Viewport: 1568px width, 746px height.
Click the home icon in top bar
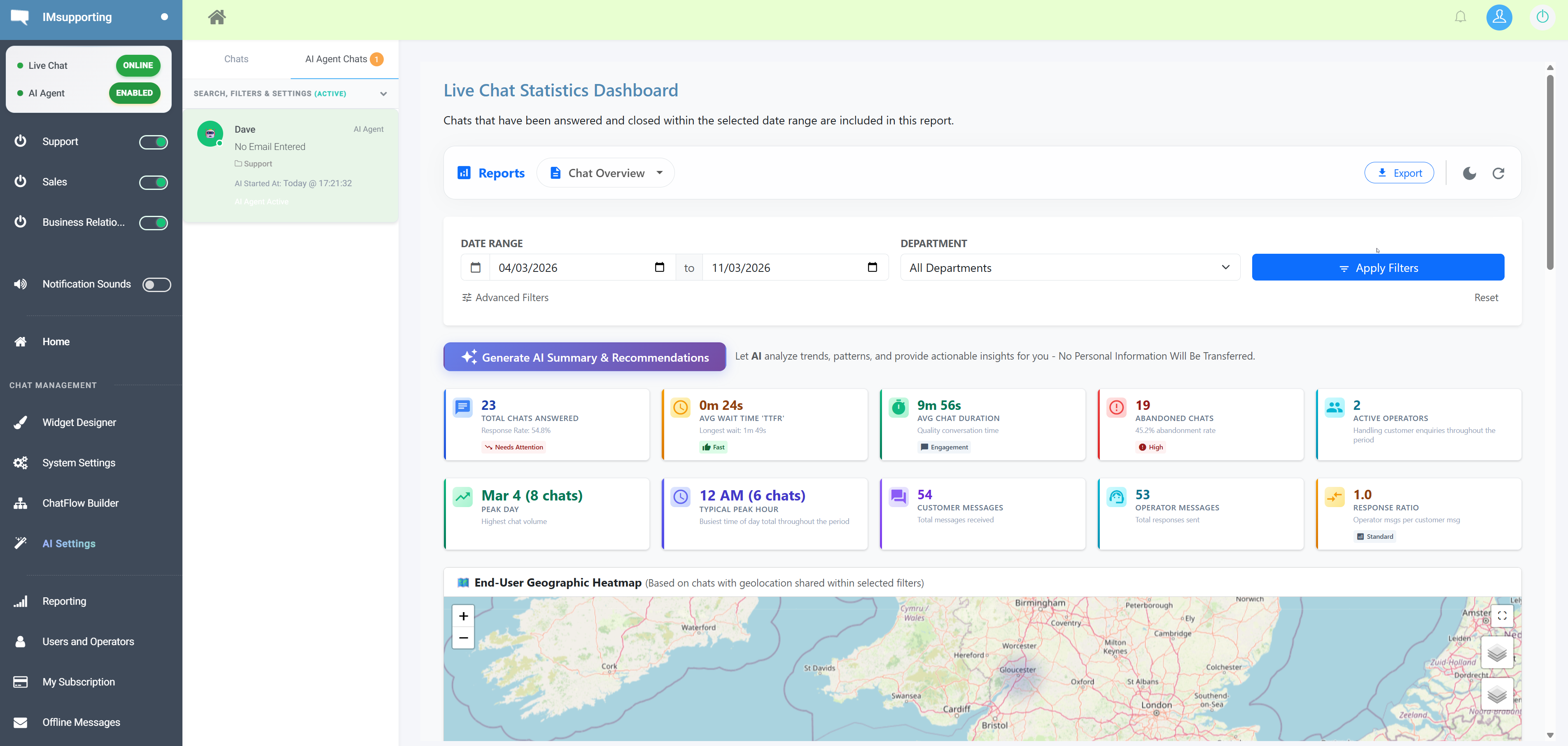(217, 17)
